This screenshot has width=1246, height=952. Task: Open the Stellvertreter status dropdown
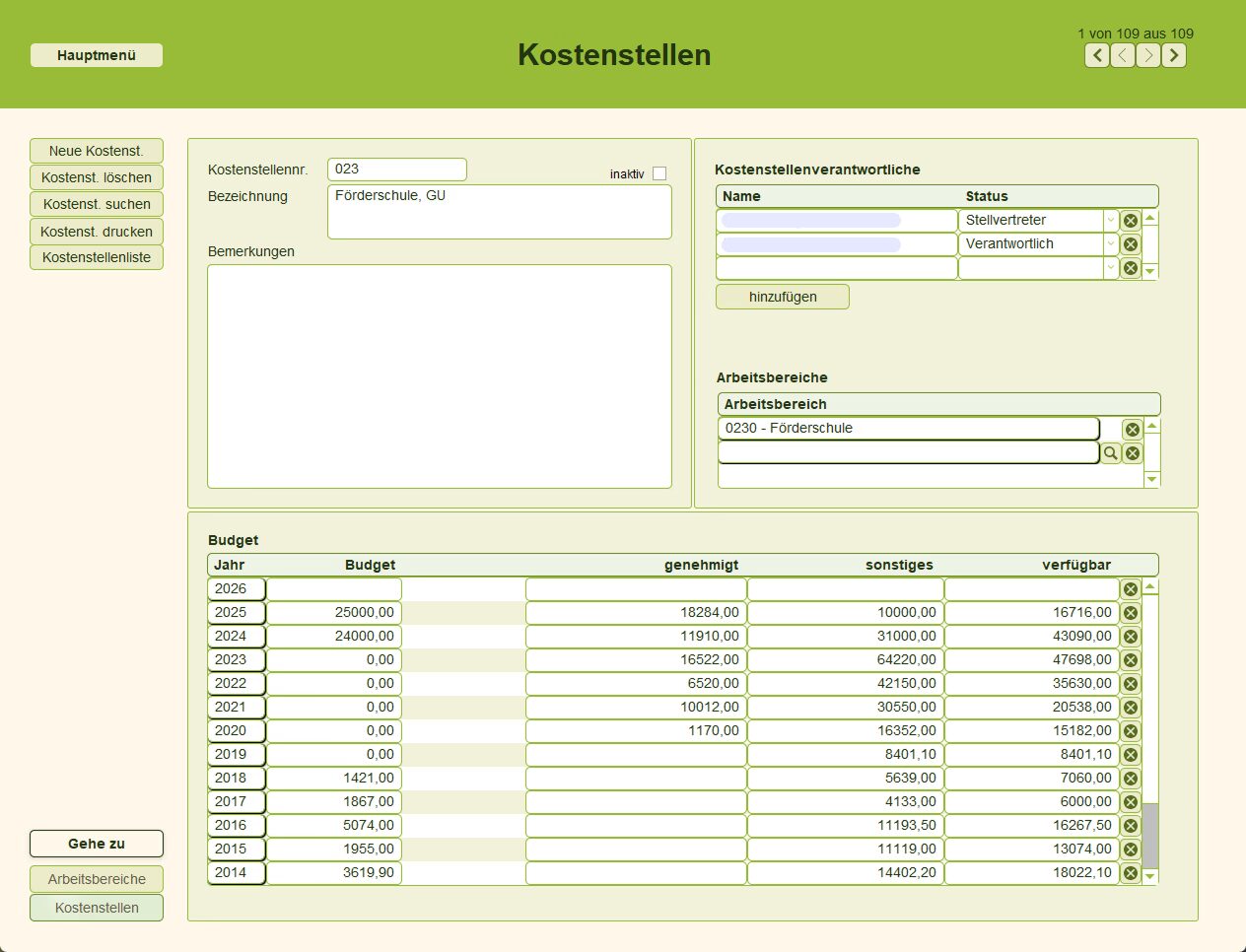coord(1110,221)
